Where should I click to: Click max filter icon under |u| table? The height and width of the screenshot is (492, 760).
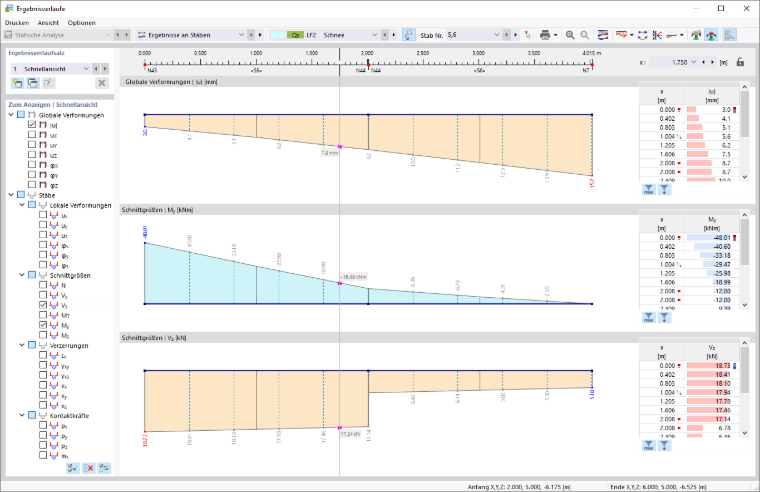coord(649,190)
